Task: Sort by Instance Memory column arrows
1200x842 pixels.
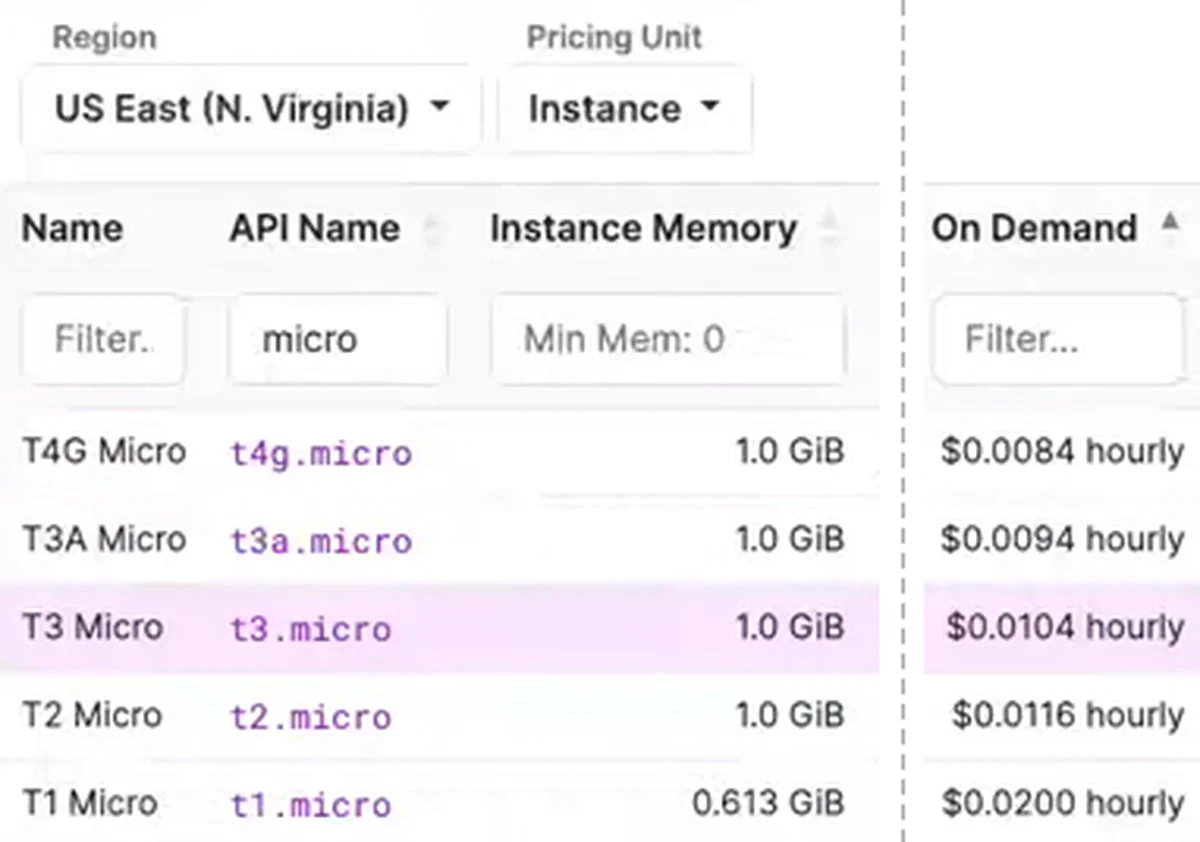Action: pyautogui.click(x=829, y=229)
